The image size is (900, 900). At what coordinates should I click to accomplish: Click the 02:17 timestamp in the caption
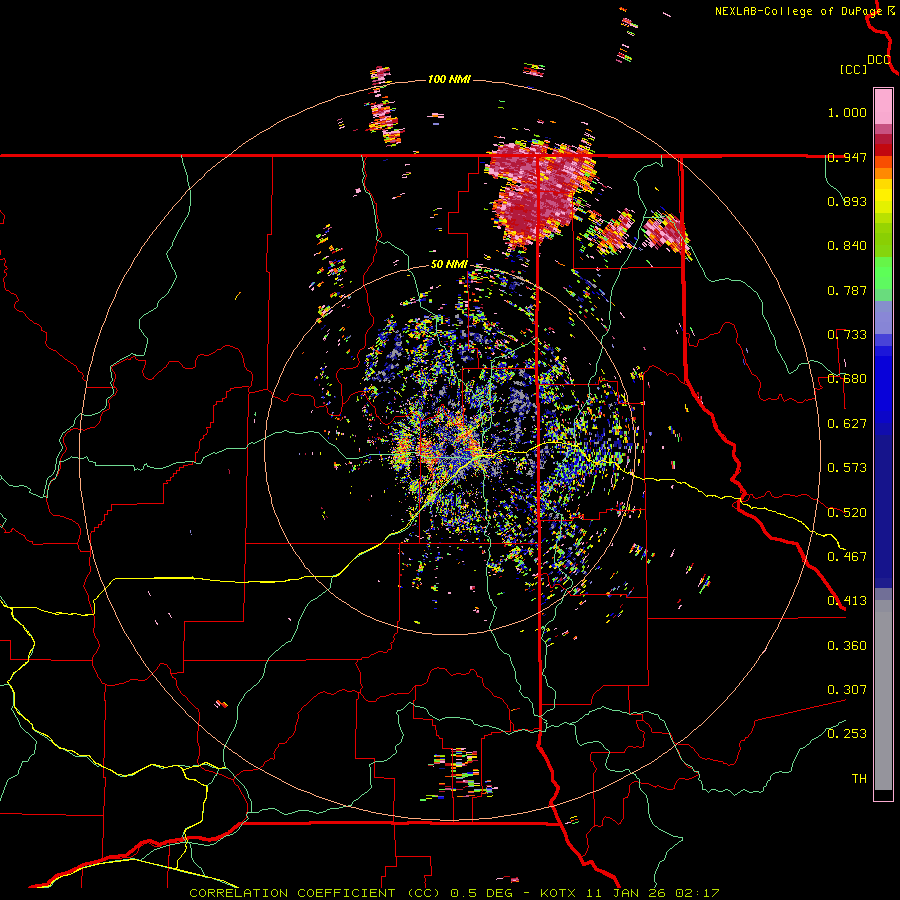pyautogui.click(x=697, y=893)
